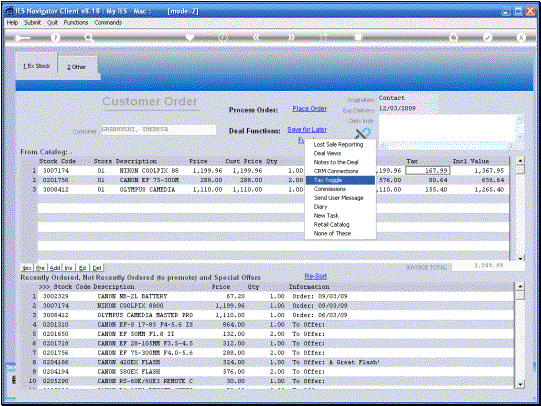
Task: Click the Deliv Instr text box
Action: (447, 129)
